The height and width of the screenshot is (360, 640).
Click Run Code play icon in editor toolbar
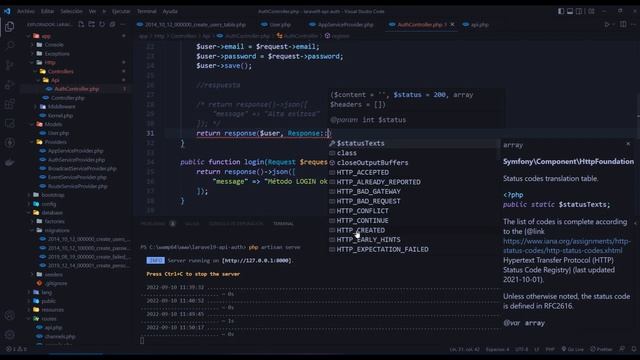click(x=607, y=24)
